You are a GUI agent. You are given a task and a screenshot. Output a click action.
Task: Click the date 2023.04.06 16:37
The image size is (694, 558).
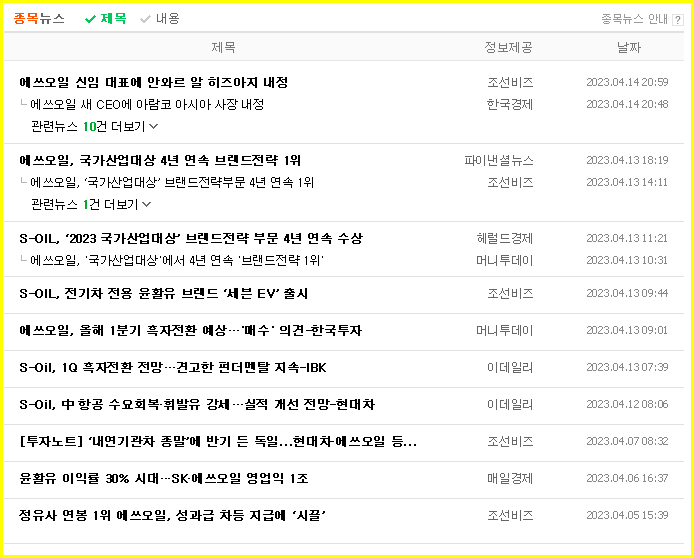point(627,478)
